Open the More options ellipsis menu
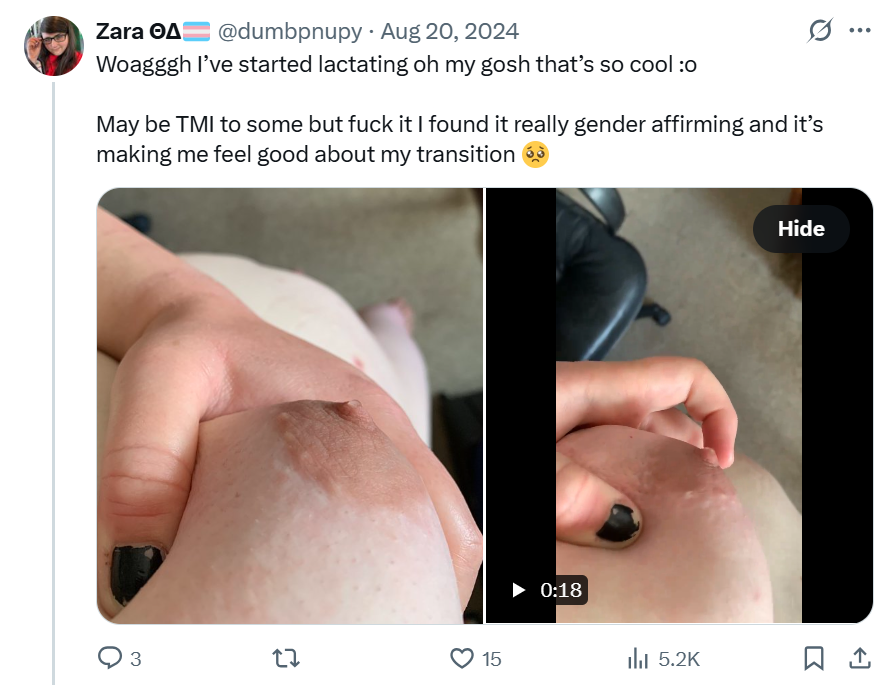Viewport: 895px width, 685px height. coord(859,31)
